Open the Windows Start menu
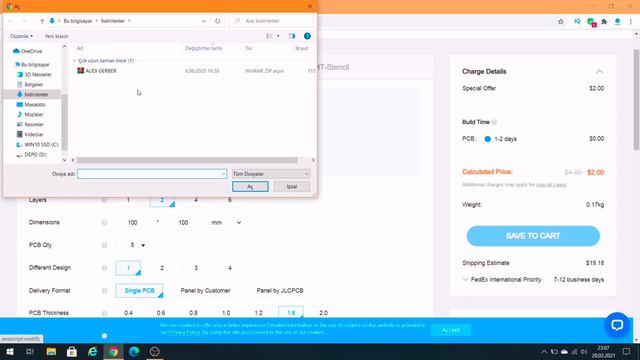 point(10,351)
